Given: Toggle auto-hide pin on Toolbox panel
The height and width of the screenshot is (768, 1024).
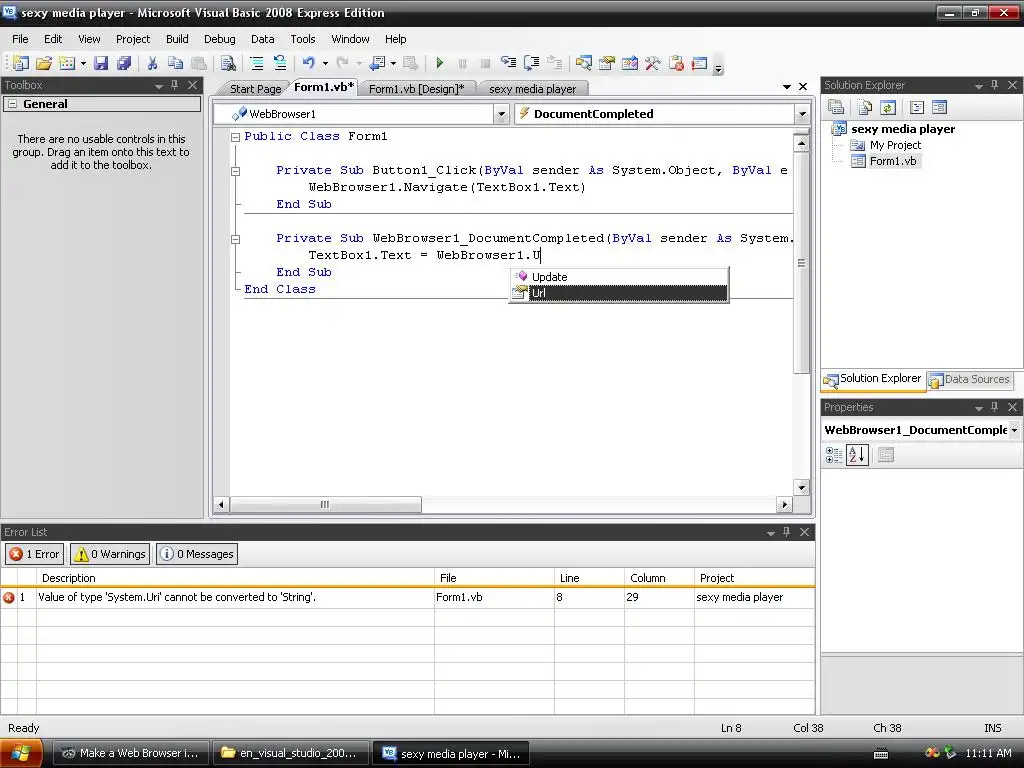Looking at the screenshot, I should coord(174,85).
